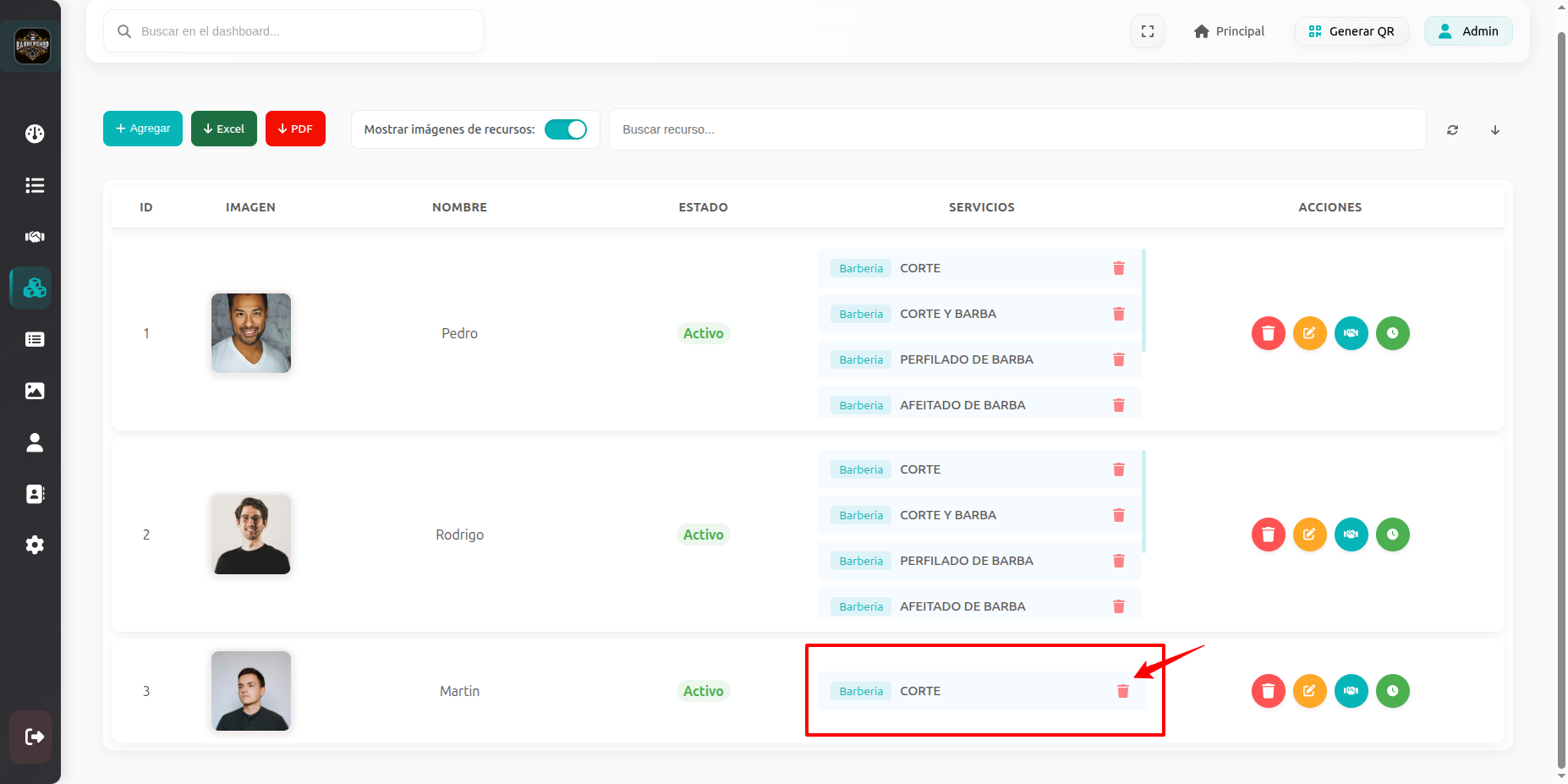Image resolution: width=1568 pixels, height=784 pixels.
Task: Click the Buscar recurso search field
Action: click(1017, 129)
